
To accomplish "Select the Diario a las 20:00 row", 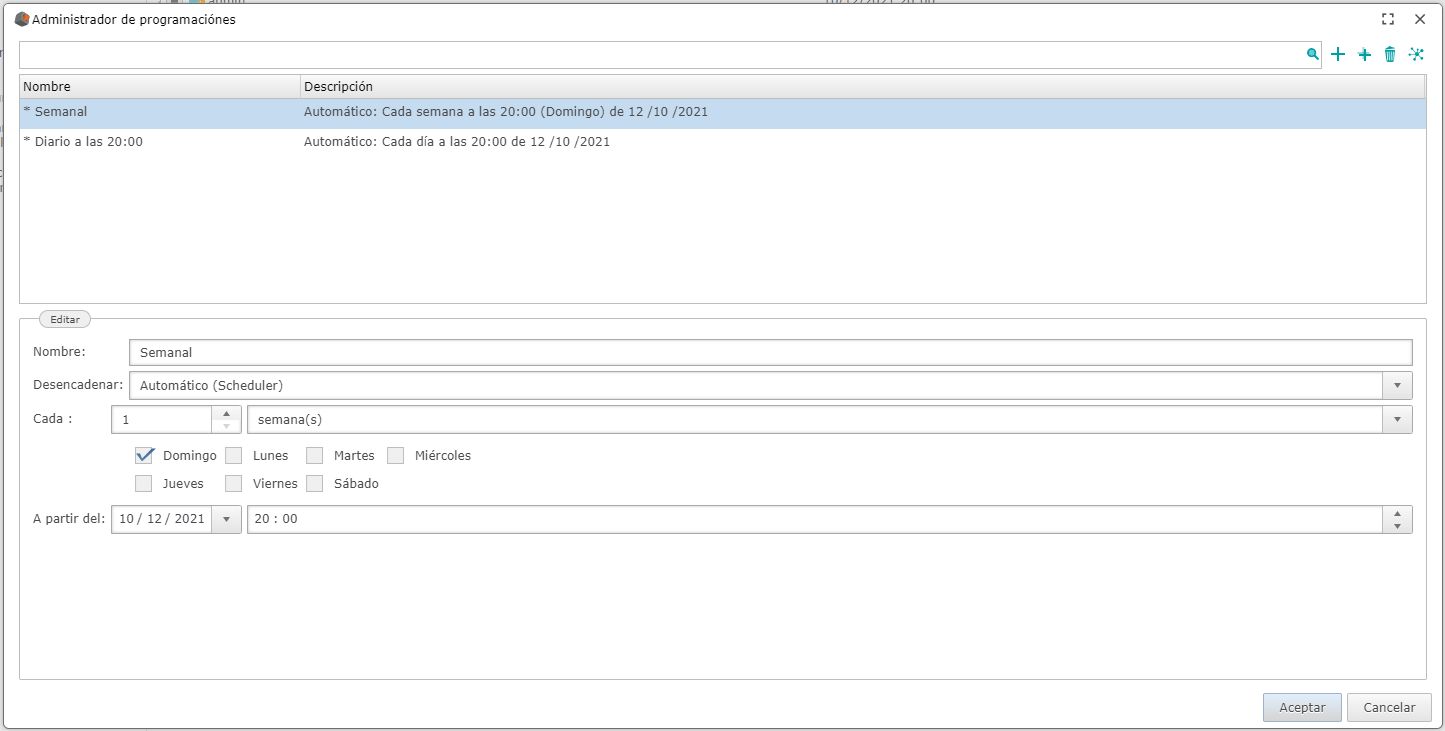I will [x=723, y=142].
